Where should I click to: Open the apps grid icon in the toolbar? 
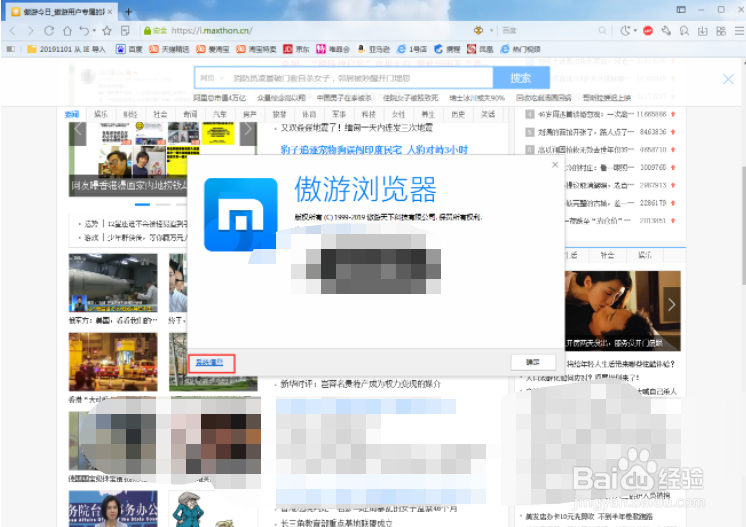tap(721, 31)
